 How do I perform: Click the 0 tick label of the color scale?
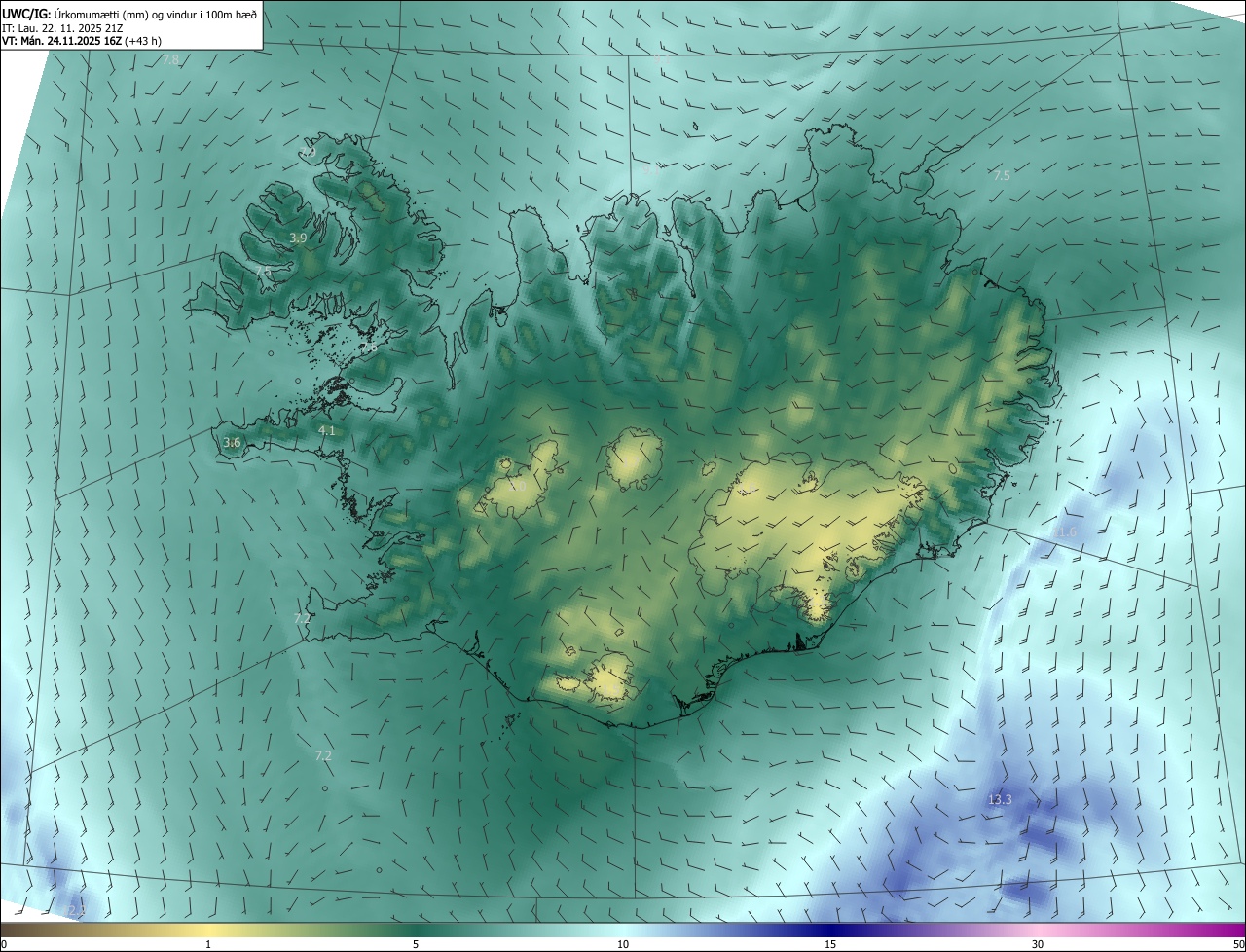(x=4, y=945)
